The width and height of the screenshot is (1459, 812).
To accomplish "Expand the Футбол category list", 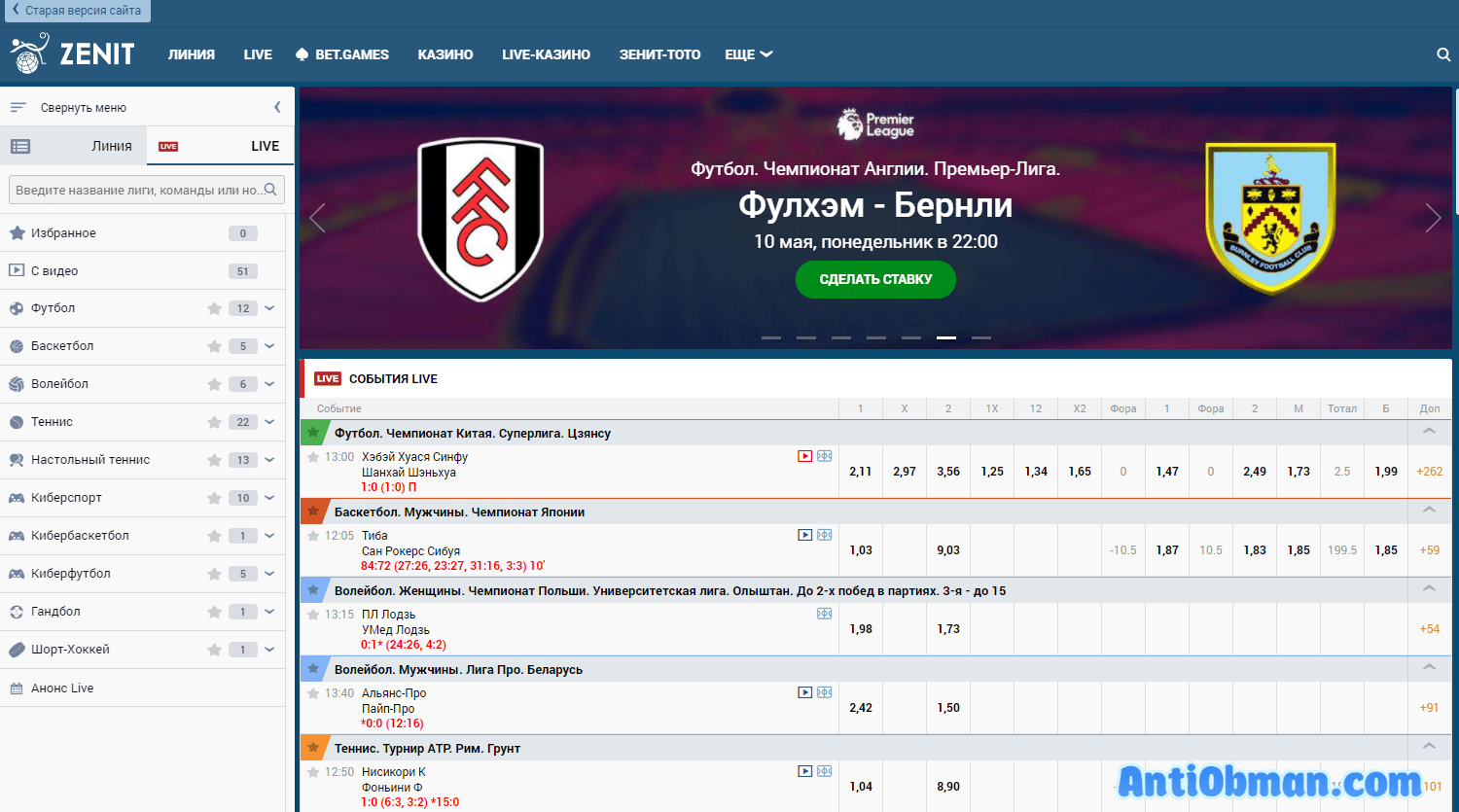I will click(x=269, y=308).
